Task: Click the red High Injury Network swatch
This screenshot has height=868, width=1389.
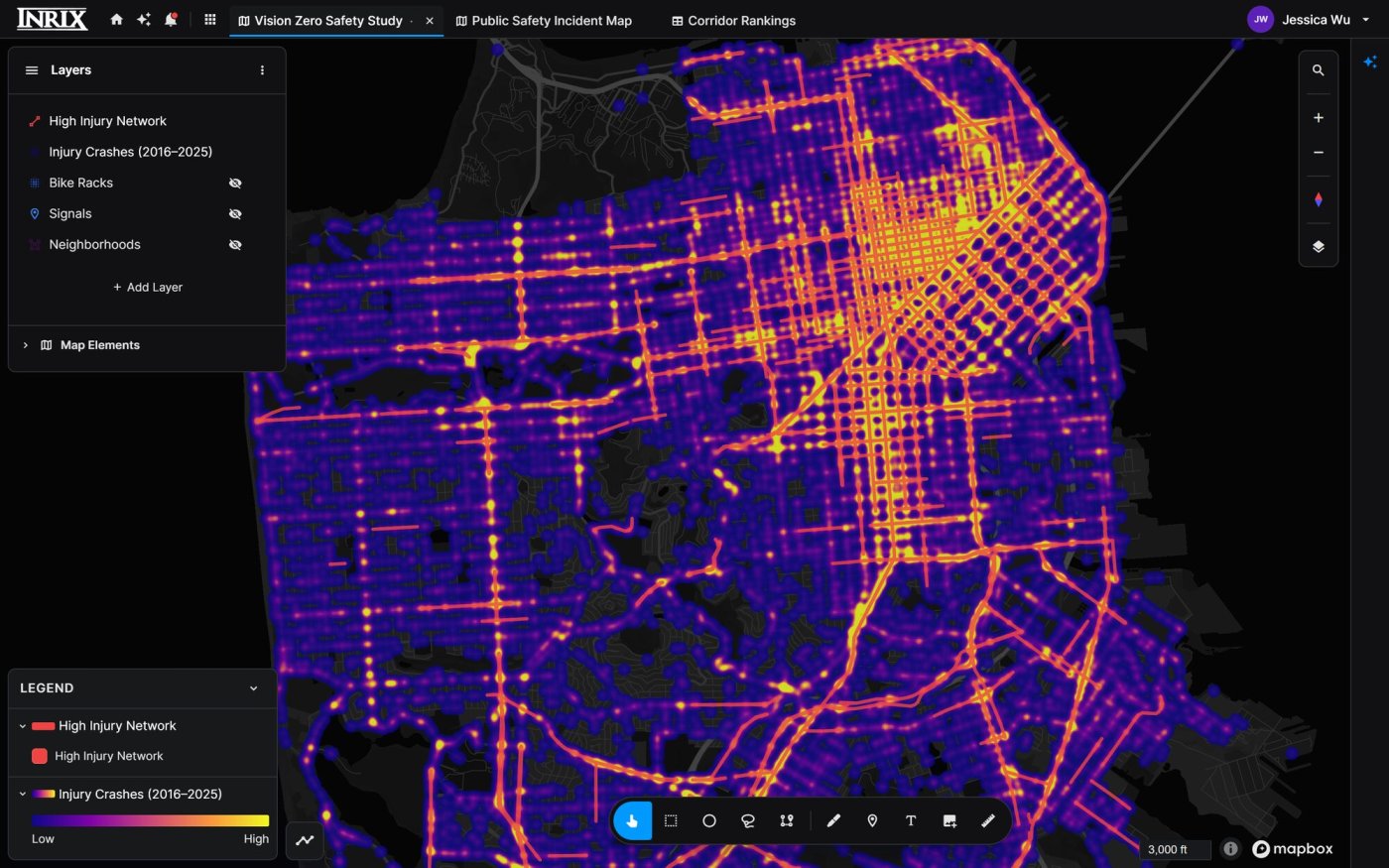Action: [x=40, y=756]
